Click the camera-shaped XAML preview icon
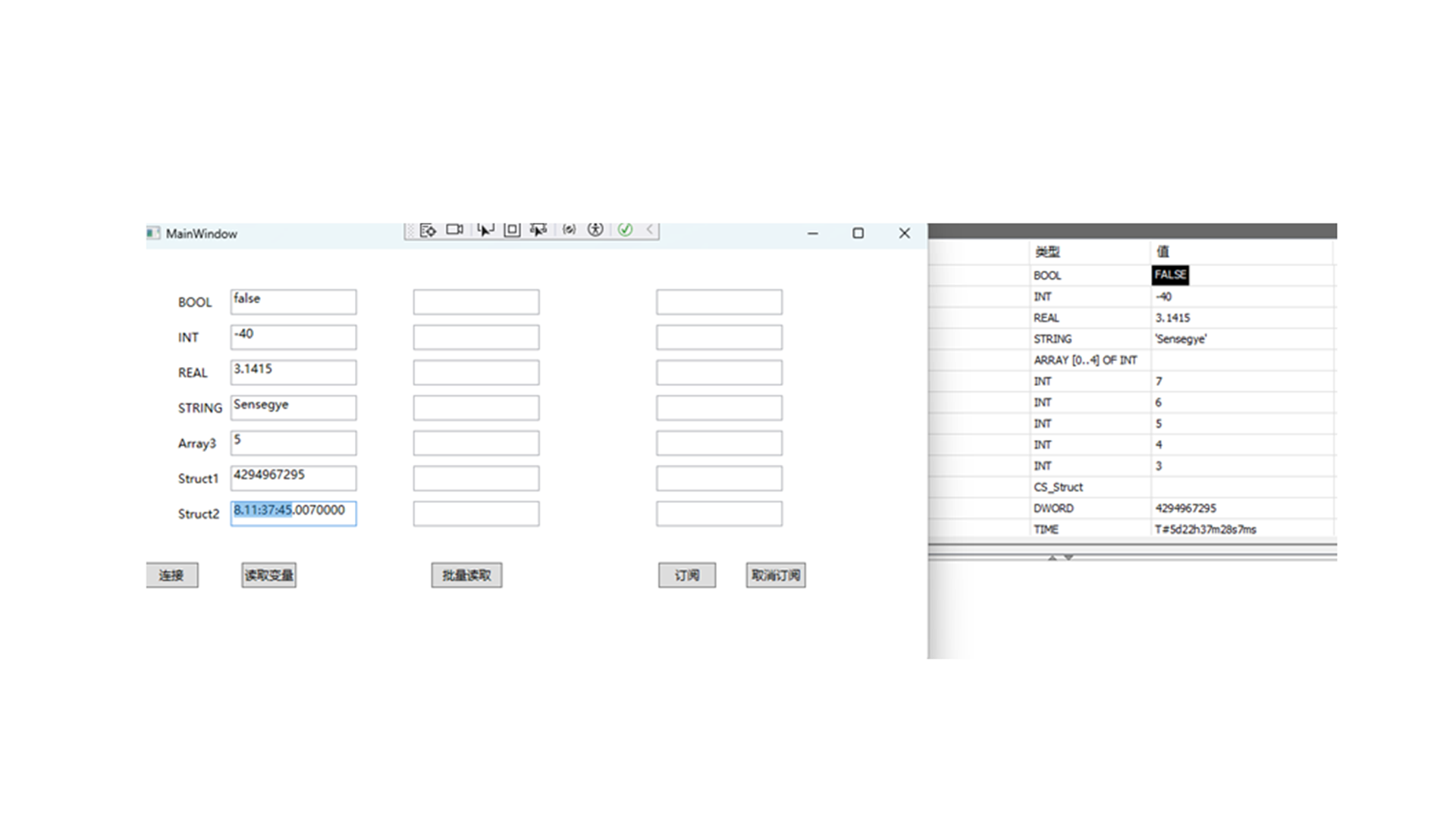The height and width of the screenshot is (819, 1456). click(x=454, y=229)
